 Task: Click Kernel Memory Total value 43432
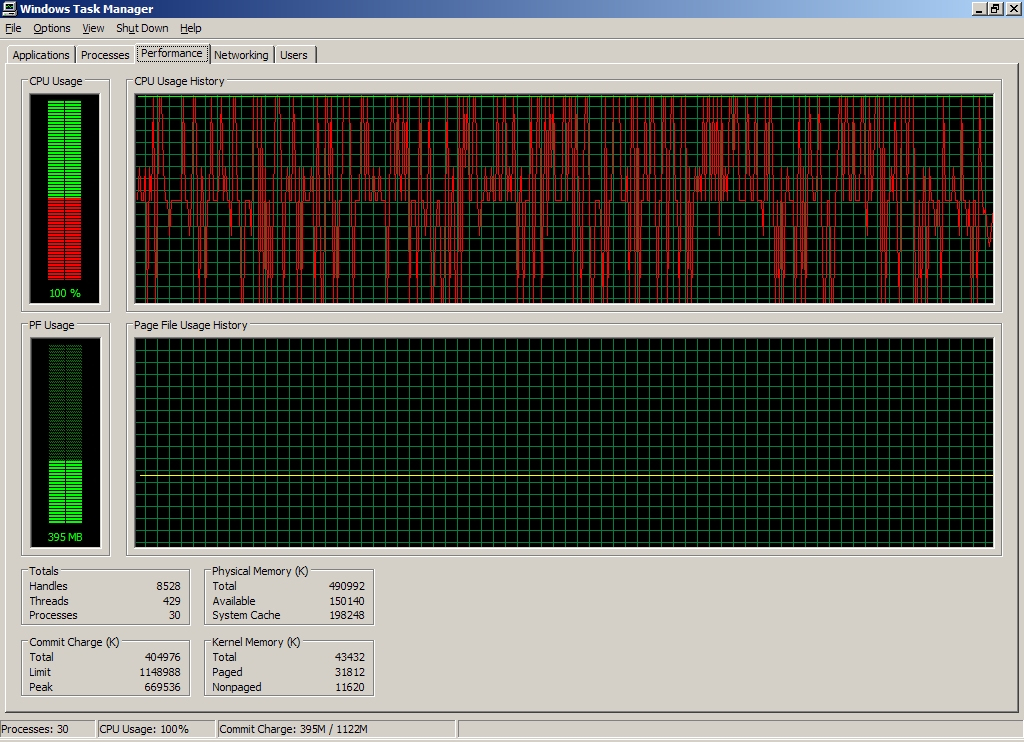349,657
